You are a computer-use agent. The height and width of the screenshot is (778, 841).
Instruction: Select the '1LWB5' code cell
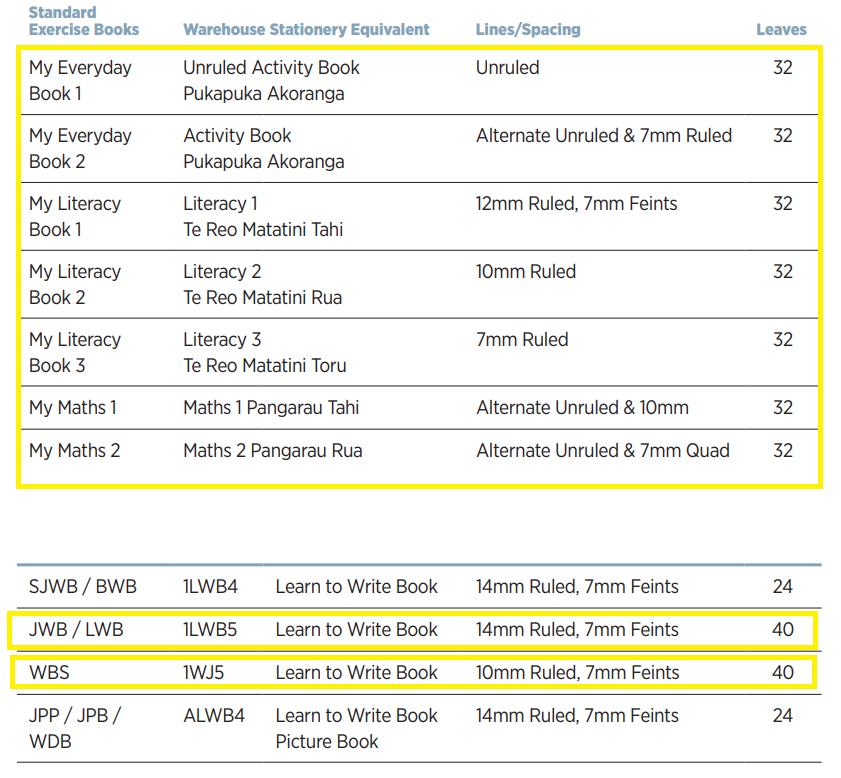pyautogui.click(x=210, y=629)
